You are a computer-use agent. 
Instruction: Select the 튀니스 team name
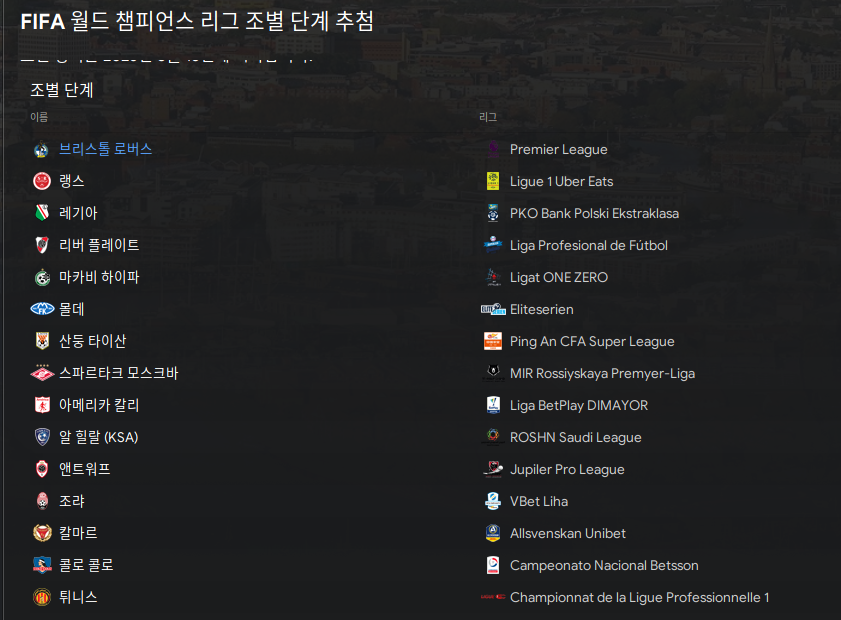coord(78,597)
